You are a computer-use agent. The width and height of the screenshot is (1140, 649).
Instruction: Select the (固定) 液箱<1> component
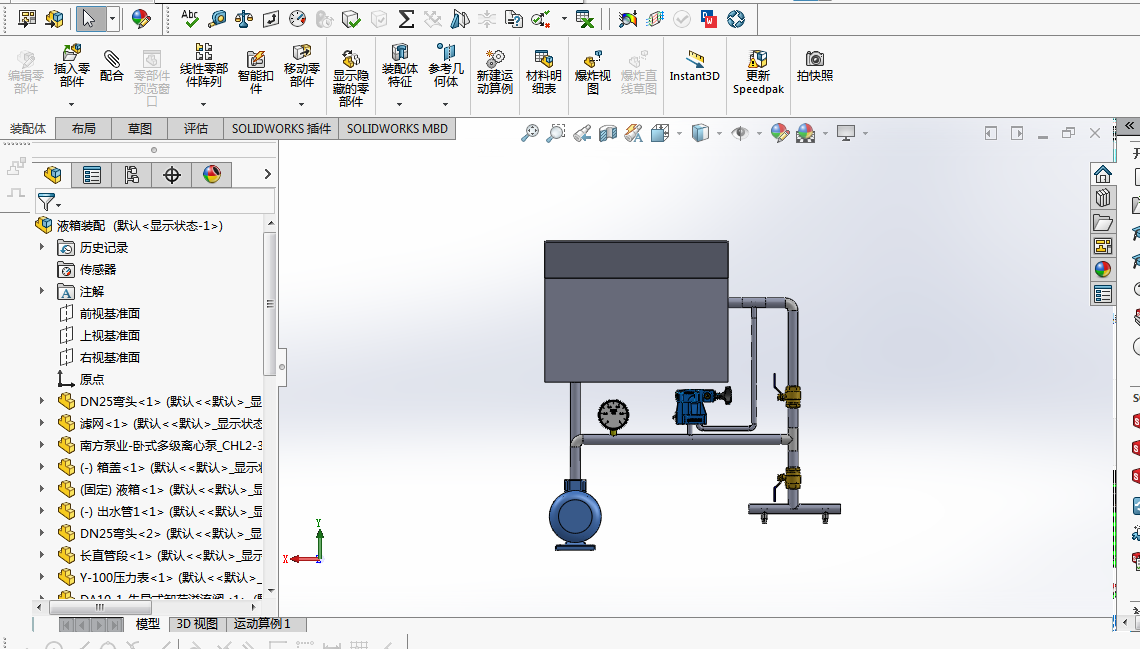click(171, 489)
